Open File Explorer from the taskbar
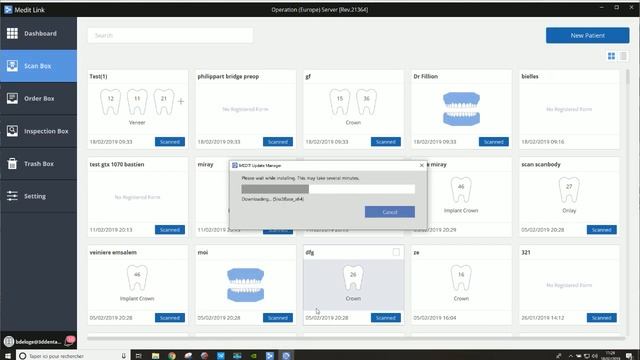Viewport: 640px width, 360px height. (156, 356)
